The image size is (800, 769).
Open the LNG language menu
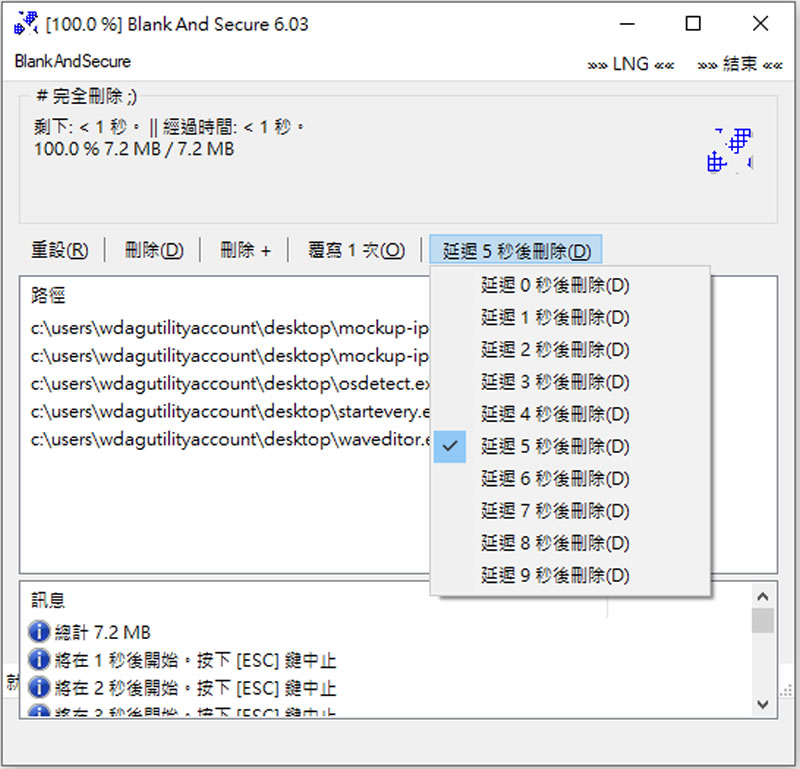point(631,64)
